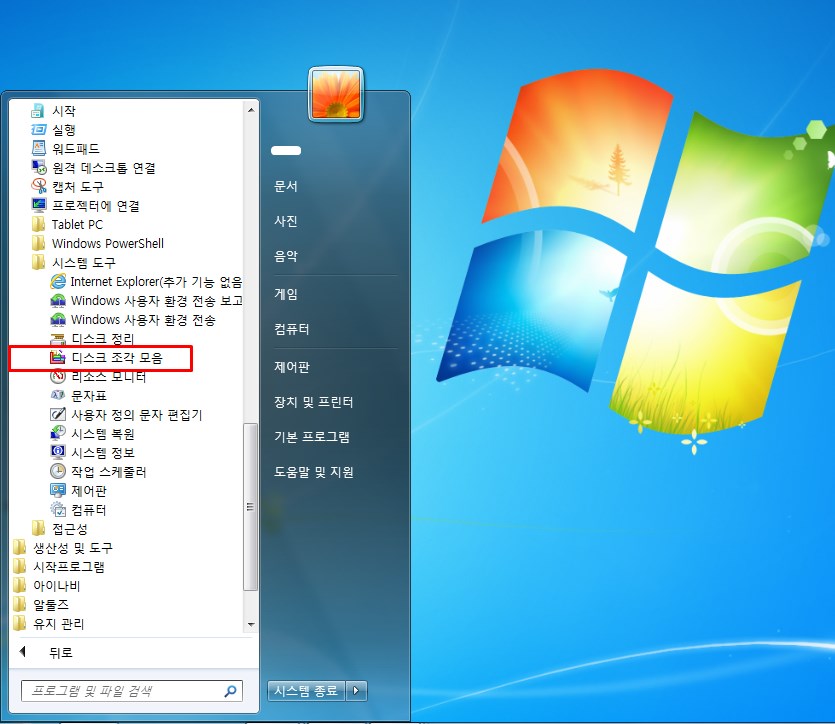Screen dimensions: 835x724
Task: Click the search magnifier icon
Action: [x=231, y=691]
